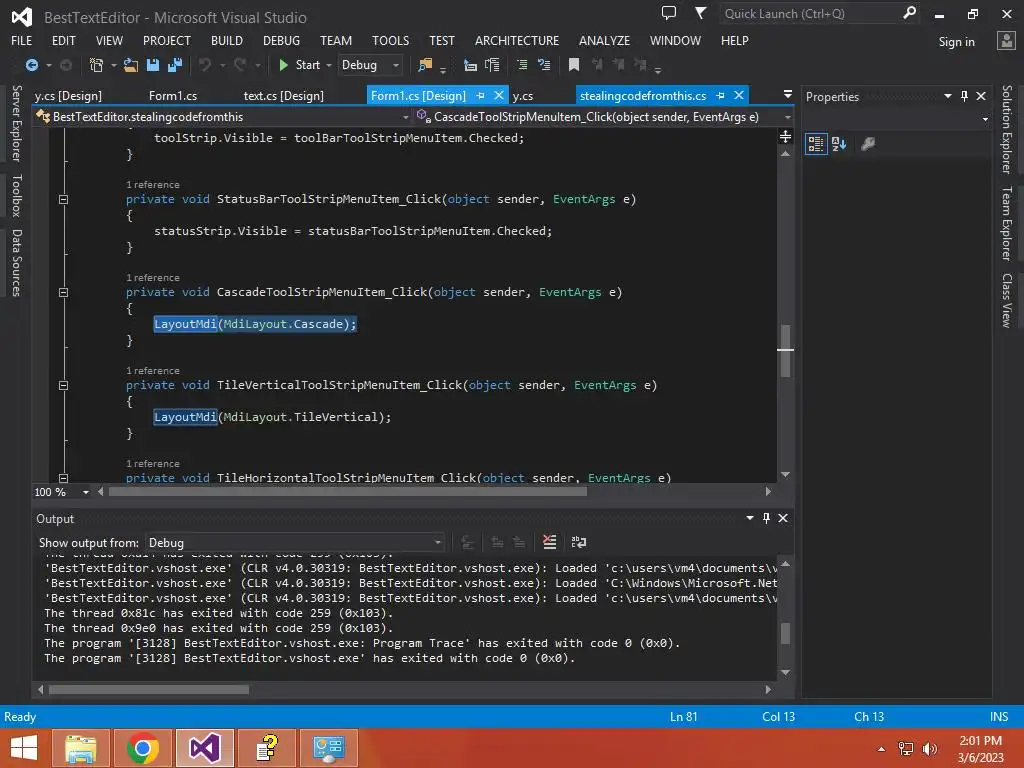Open the Solution Explorer side tab
Viewport: 1024px width, 768px height.
point(1007,129)
